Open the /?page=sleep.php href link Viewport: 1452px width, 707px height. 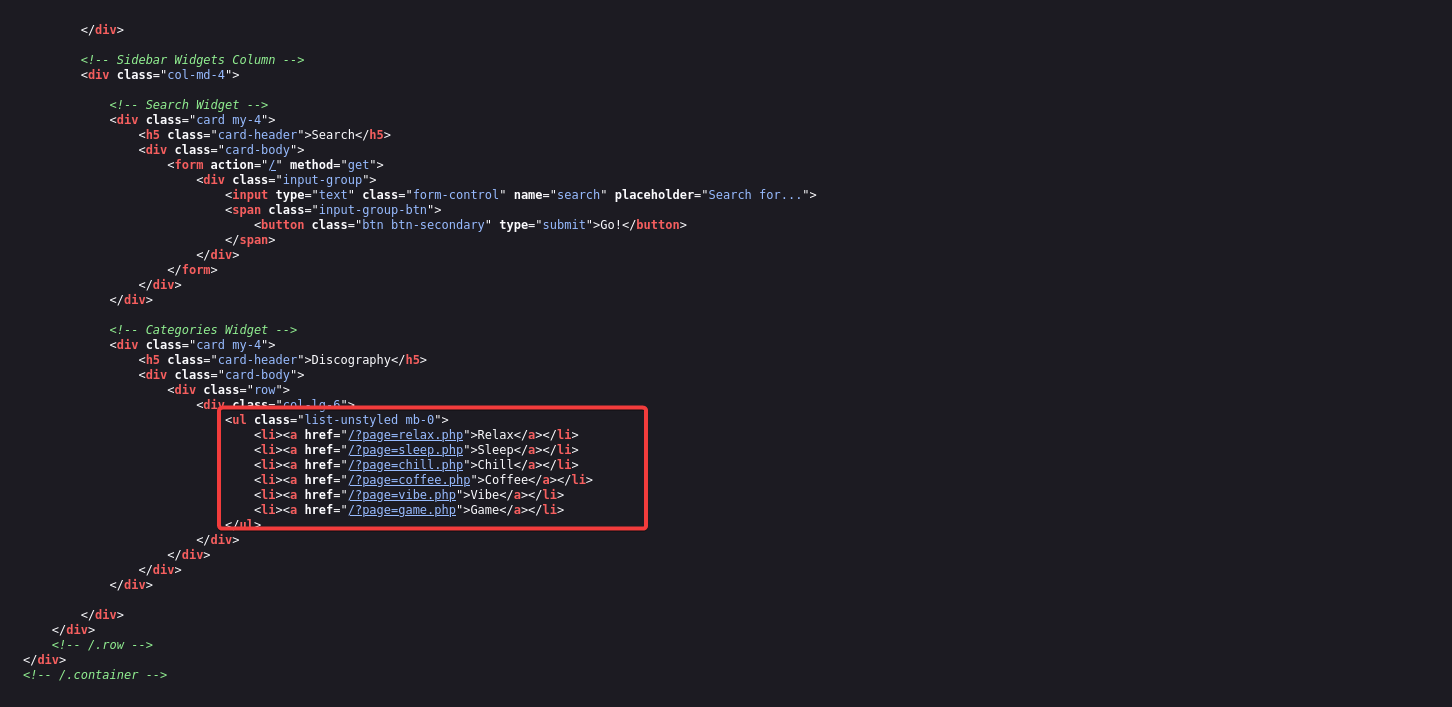click(x=405, y=450)
